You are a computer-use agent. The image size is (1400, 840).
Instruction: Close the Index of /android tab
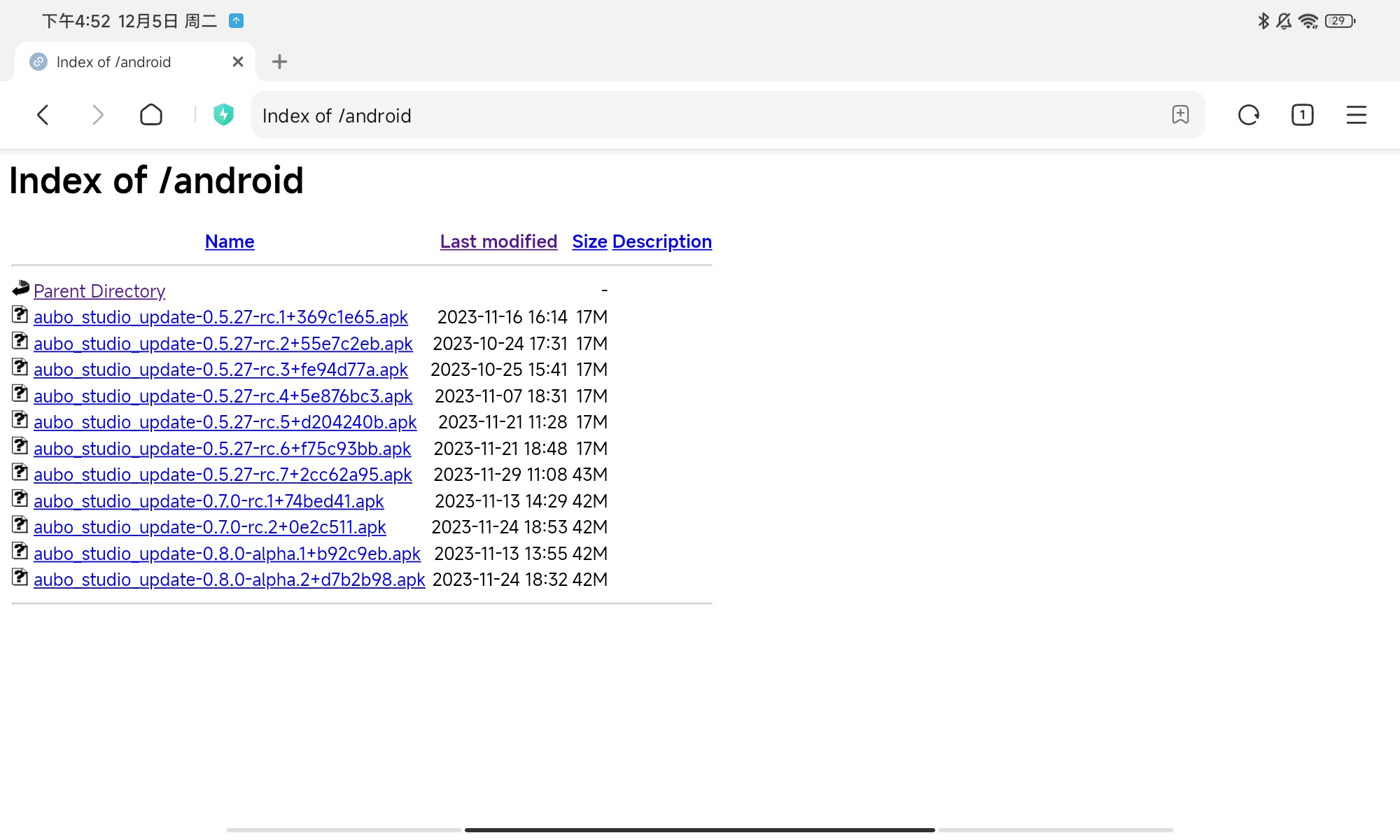point(238,62)
